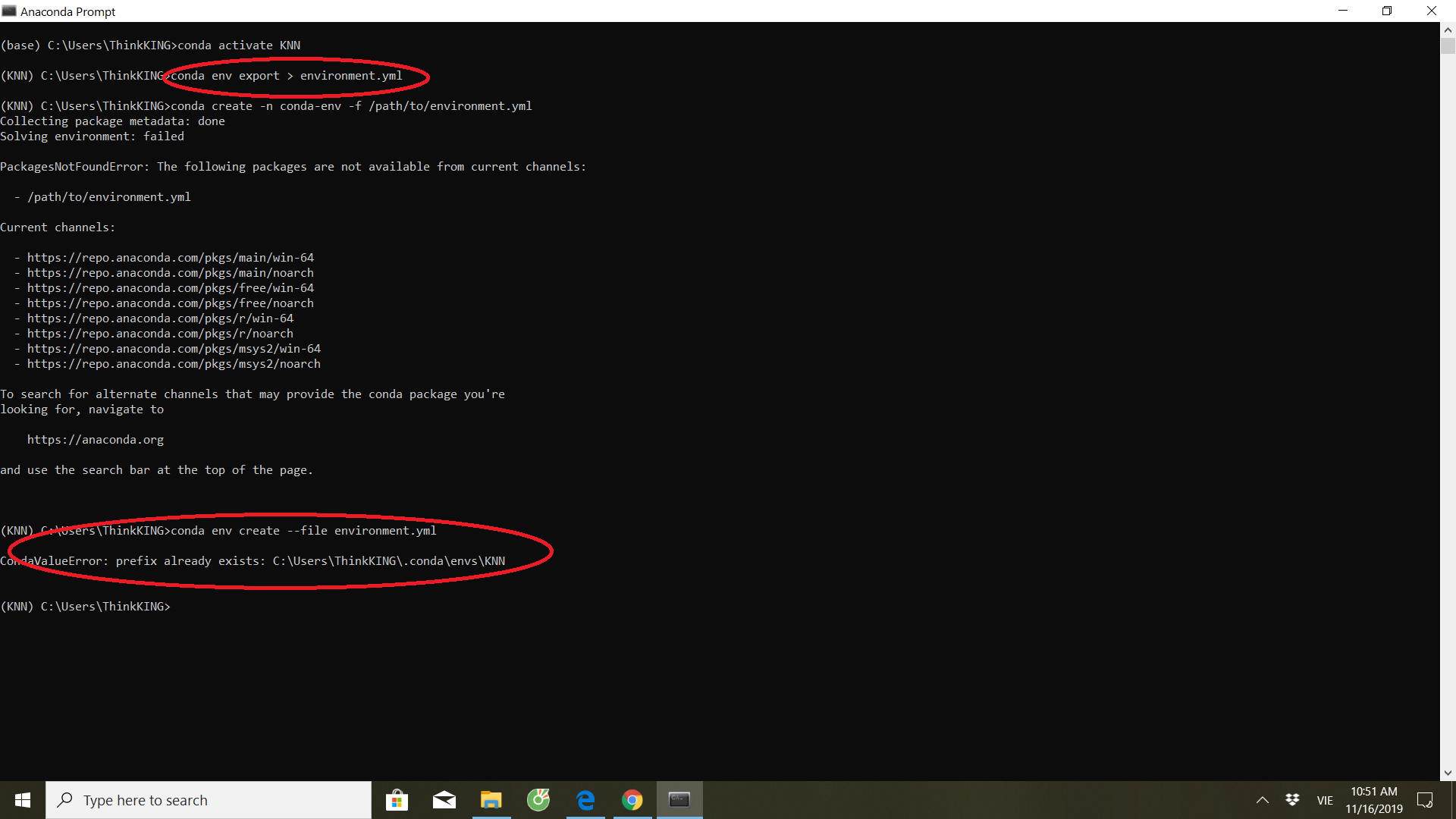Open Microsoft Store from taskbar
This screenshot has height=819, width=1456.
[397, 800]
